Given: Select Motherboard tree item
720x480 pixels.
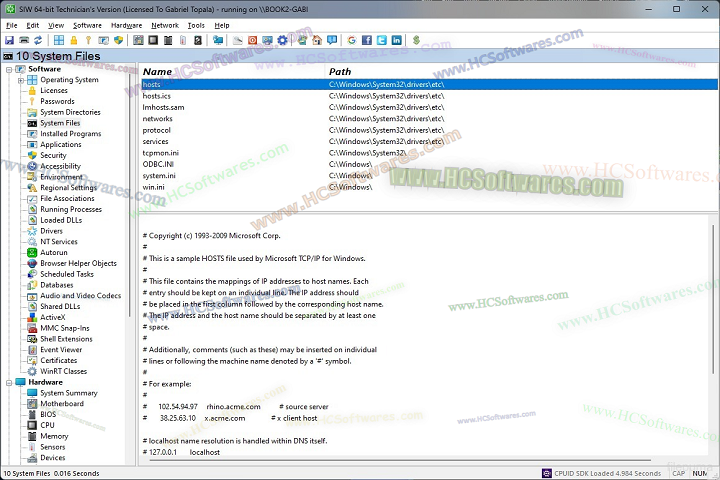Looking at the screenshot, I should (x=62, y=404).
